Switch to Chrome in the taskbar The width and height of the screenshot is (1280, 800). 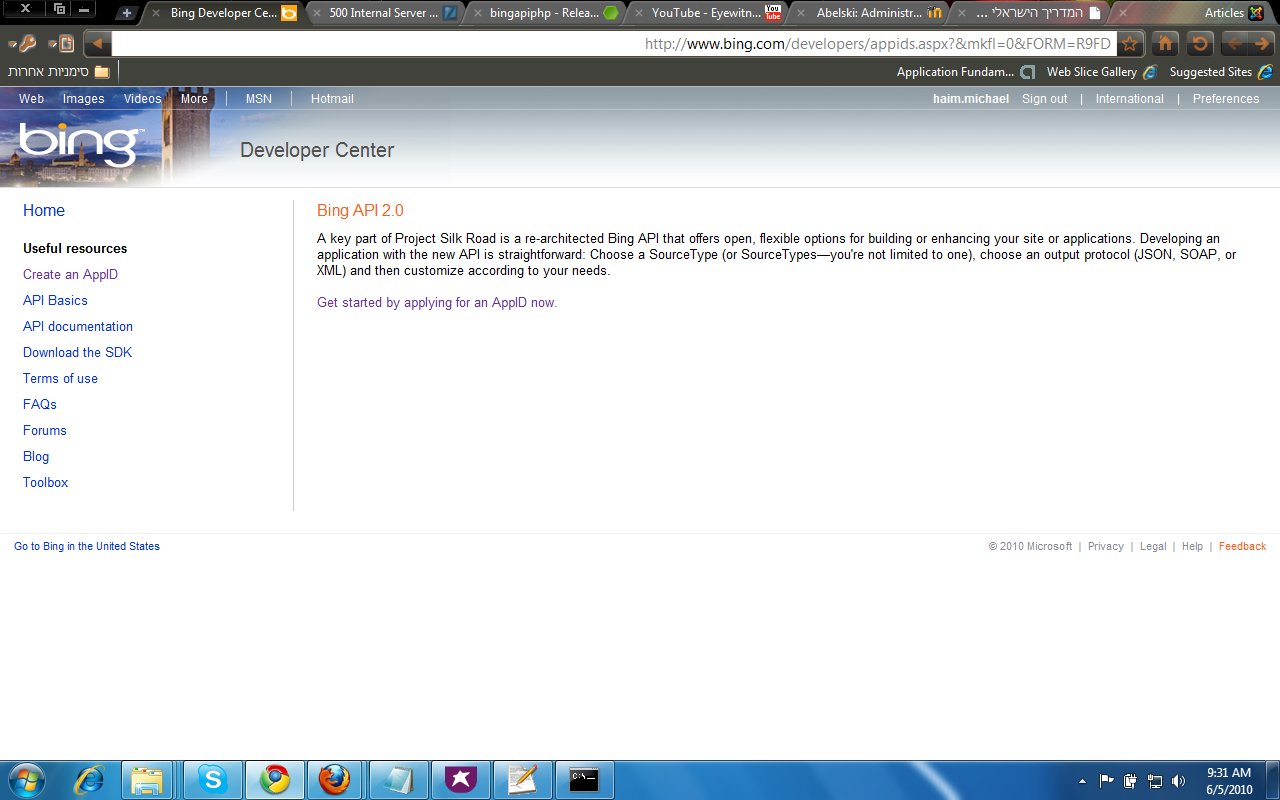[274, 780]
